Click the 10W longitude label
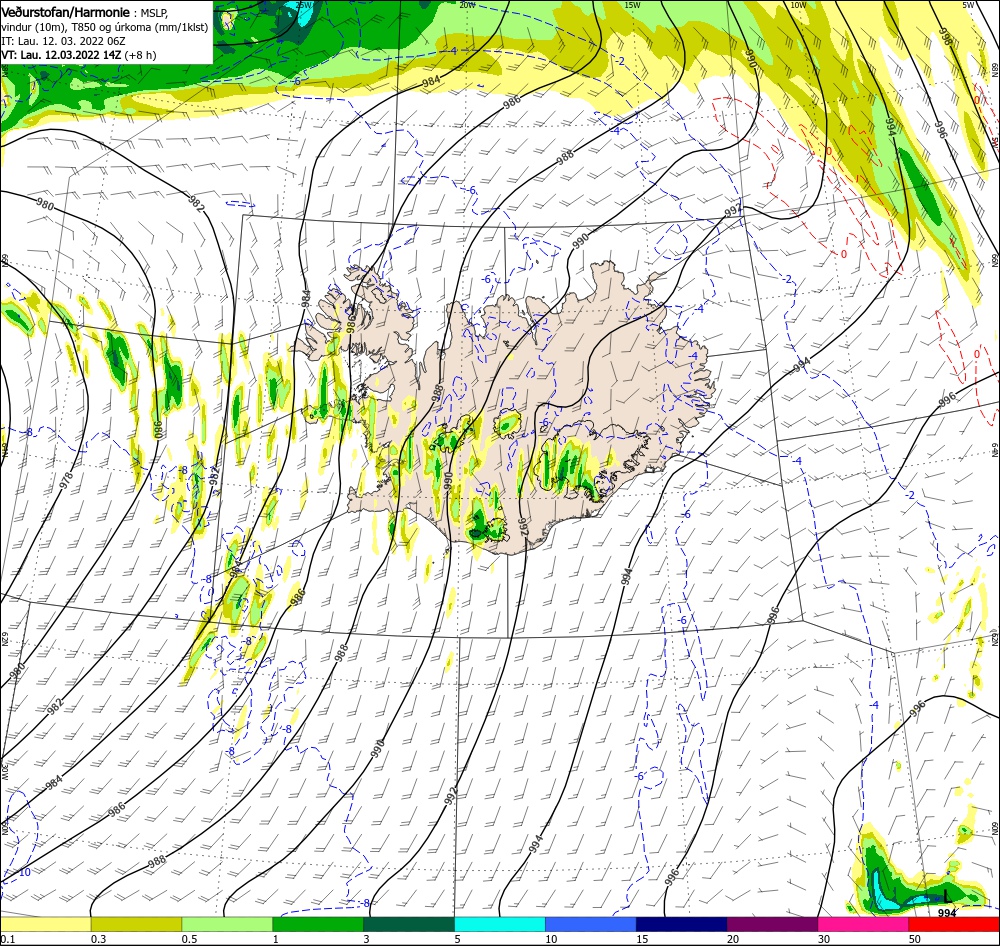The image size is (1000, 946). pyautogui.click(x=798, y=5)
